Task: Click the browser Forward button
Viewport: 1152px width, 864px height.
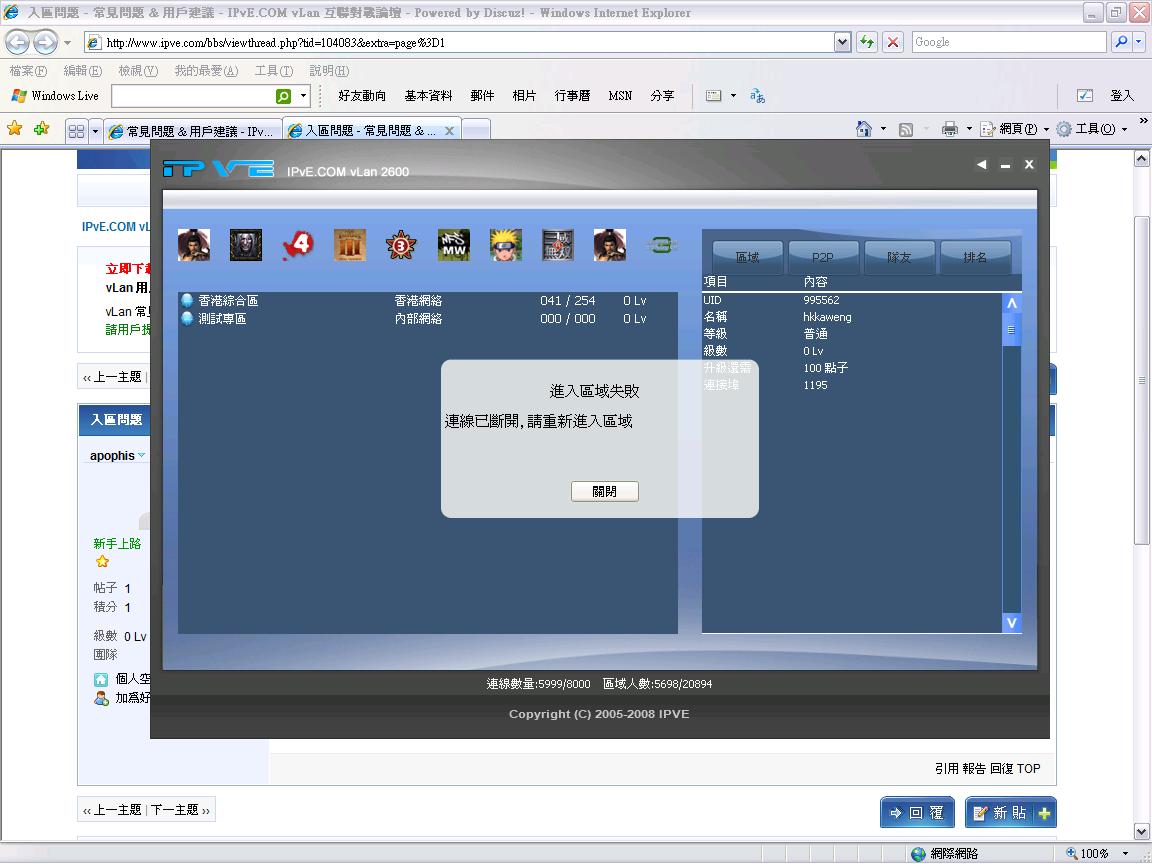Action: pos(46,42)
